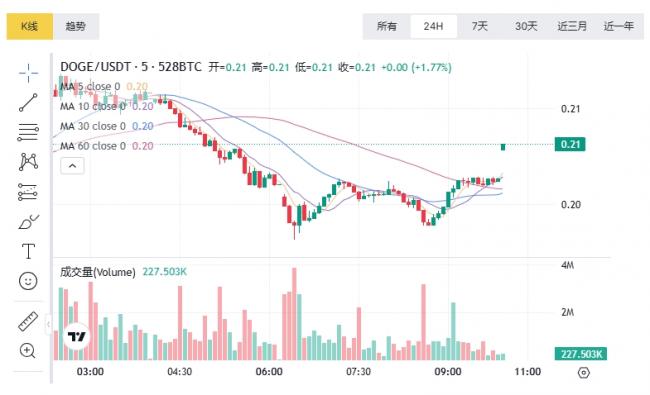Viewport: 650px width, 395px height.
Task: Click the 04:30 time axis label
Action: point(179,372)
